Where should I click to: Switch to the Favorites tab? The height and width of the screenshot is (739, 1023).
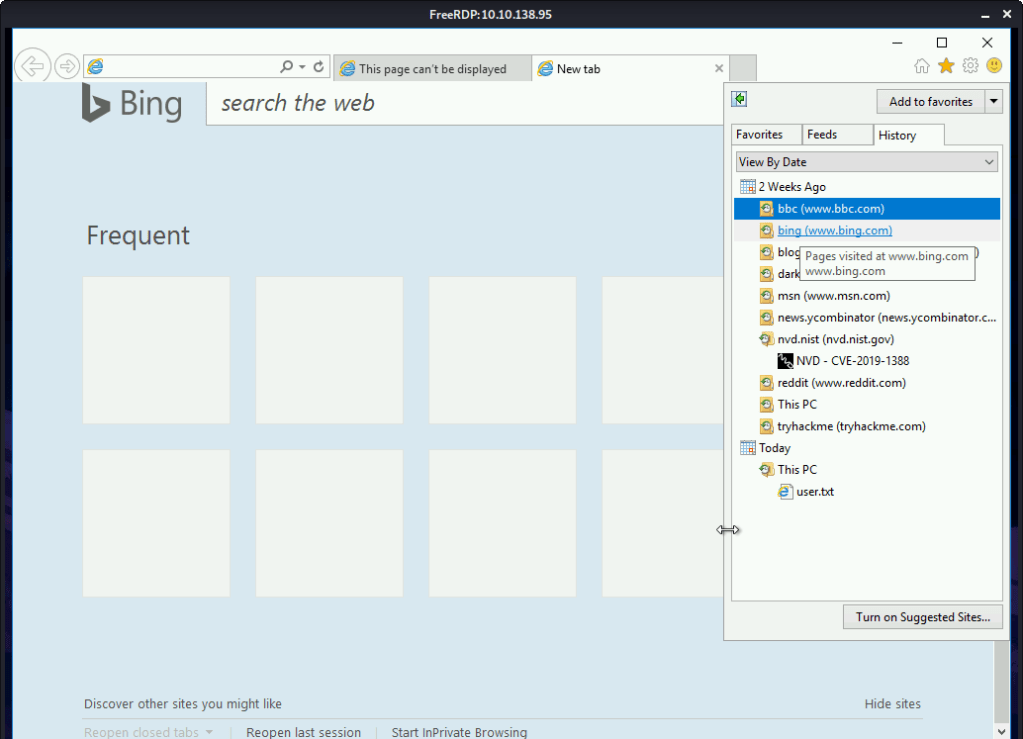click(759, 135)
